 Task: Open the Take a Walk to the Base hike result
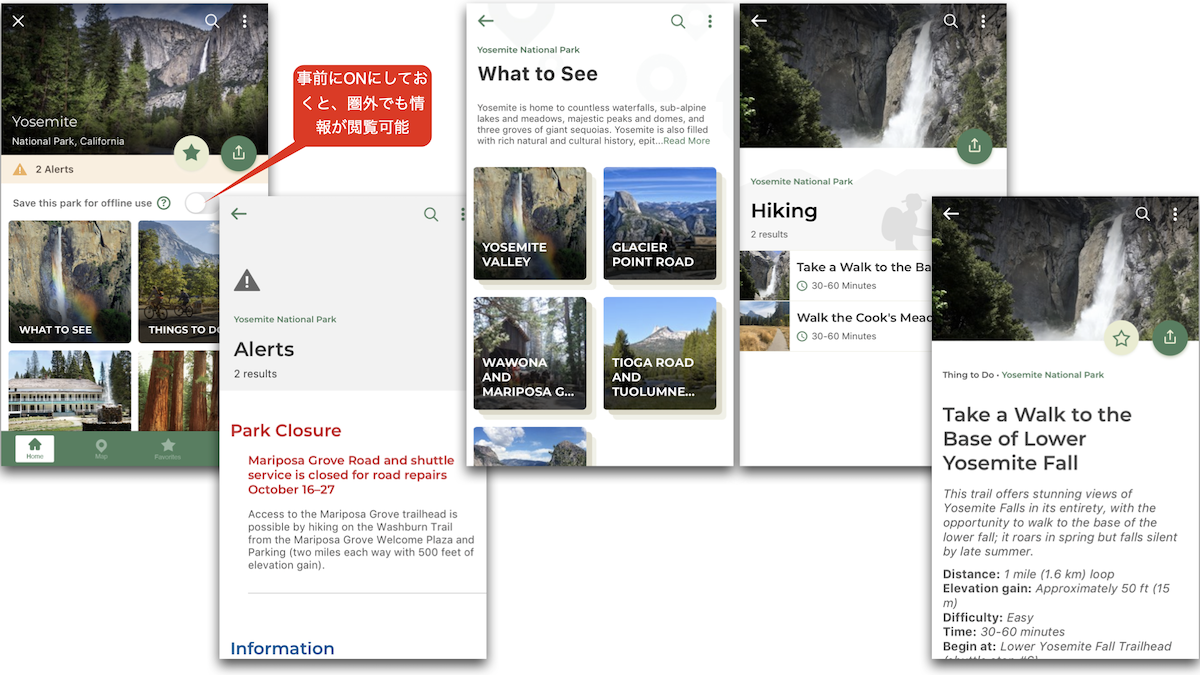coord(836,276)
